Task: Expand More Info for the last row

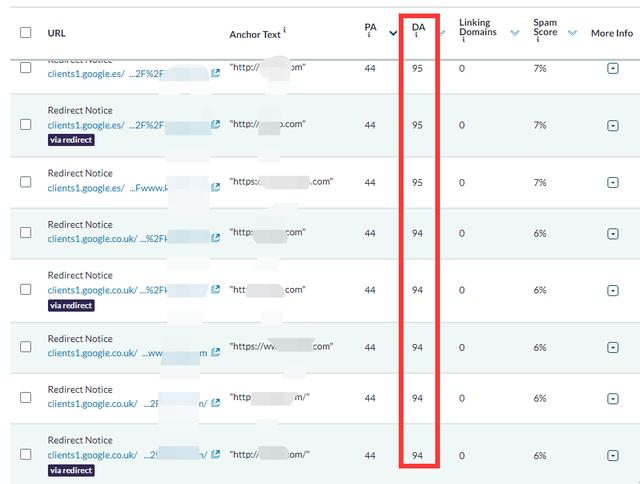Action: pos(613,455)
